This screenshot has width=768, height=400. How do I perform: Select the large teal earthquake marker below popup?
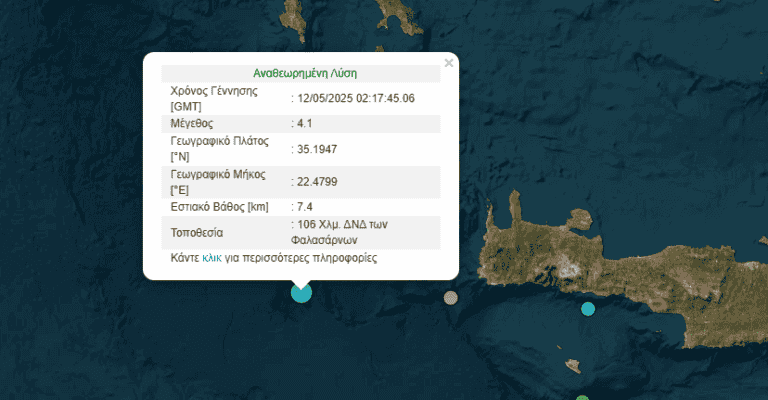tap(301, 292)
